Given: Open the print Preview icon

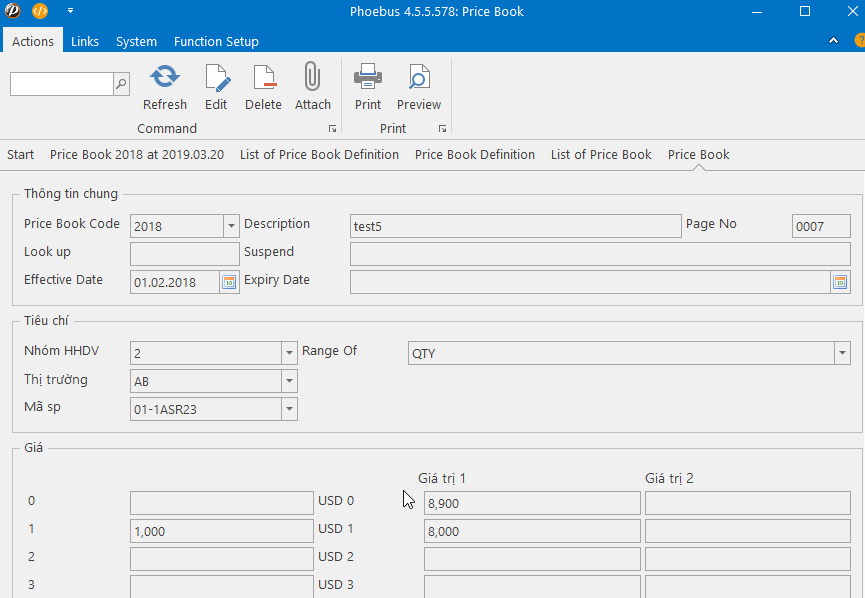Looking at the screenshot, I should pyautogui.click(x=418, y=78).
